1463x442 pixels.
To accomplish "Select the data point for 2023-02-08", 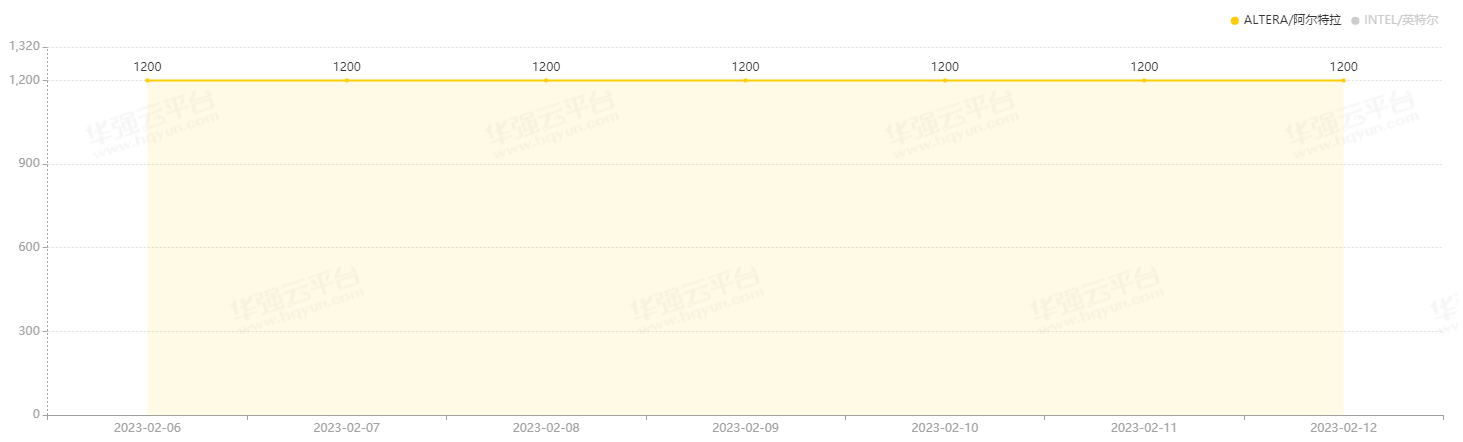I will (546, 80).
